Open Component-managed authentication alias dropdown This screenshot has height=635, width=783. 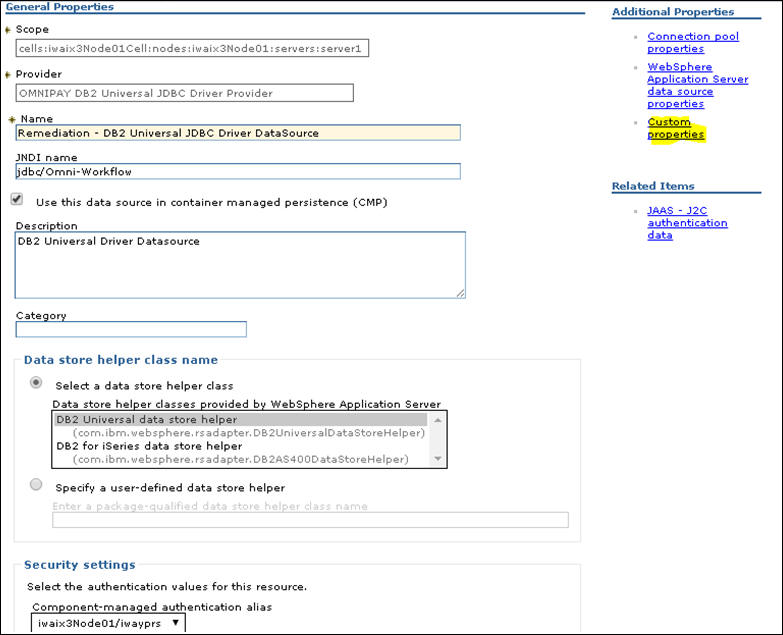[x=108, y=623]
